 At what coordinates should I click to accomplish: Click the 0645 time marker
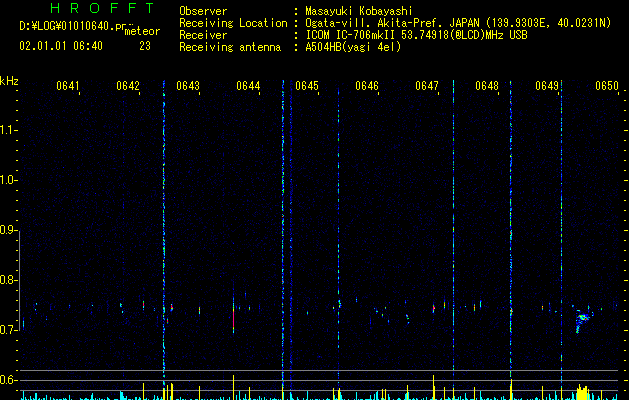click(307, 86)
